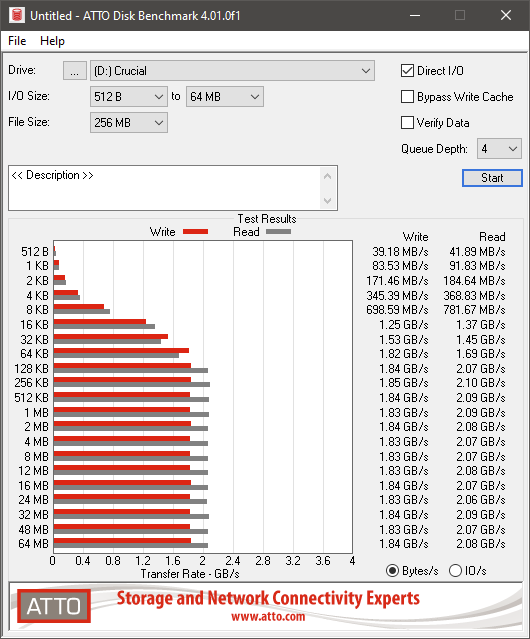
Task: Expand the File Size 256 MB dropdown
Action: click(129, 123)
